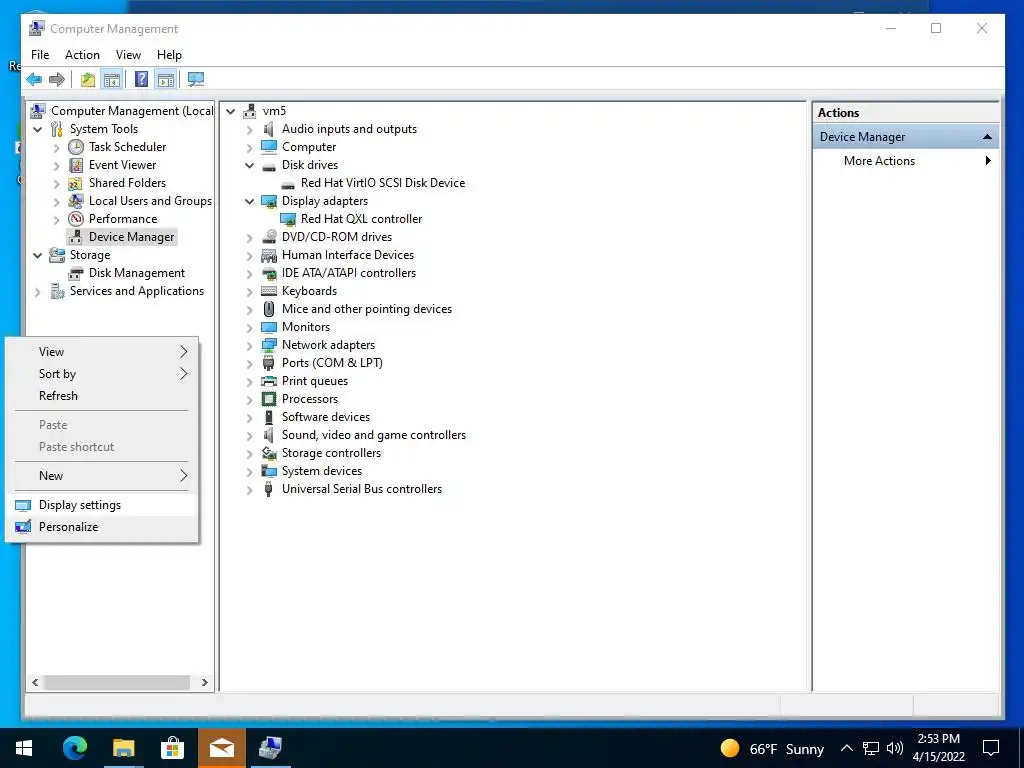Viewport: 1024px width, 768px height.
Task: Collapse the vm5 root node
Action: point(231,111)
